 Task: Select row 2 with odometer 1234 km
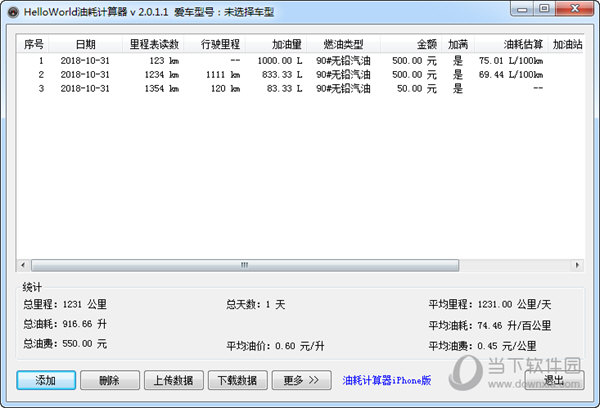click(x=300, y=74)
